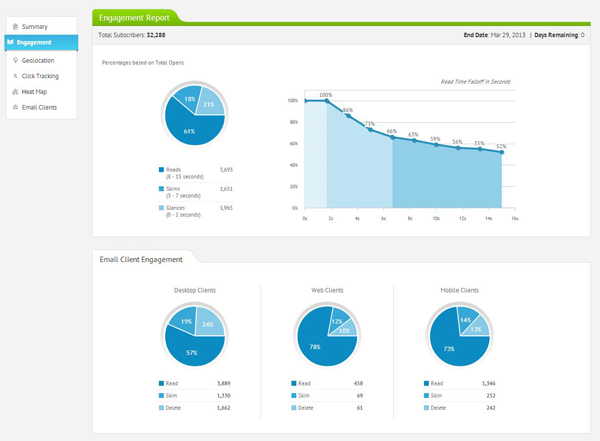Click the Summary house icon
Image resolution: width=600 pixels, height=441 pixels.
[x=15, y=26]
